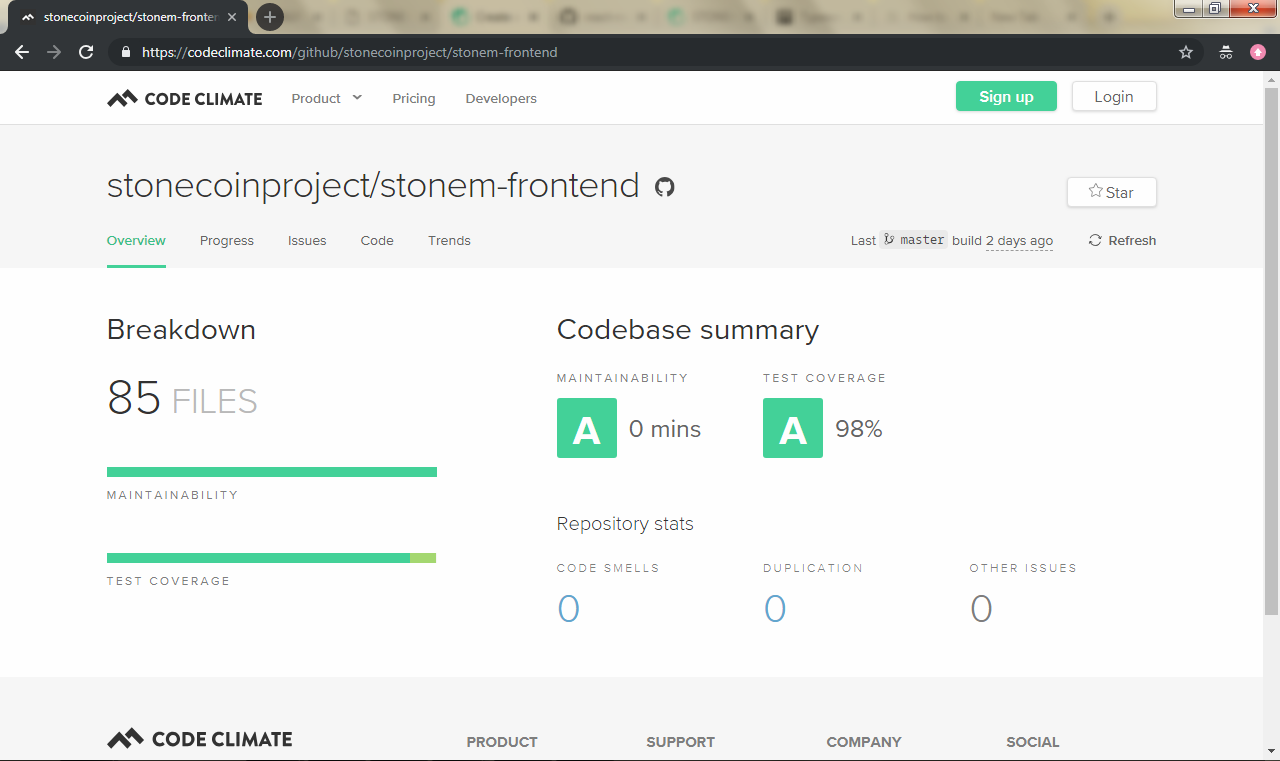Click the Sign up button
1280x761 pixels.
1006,96
